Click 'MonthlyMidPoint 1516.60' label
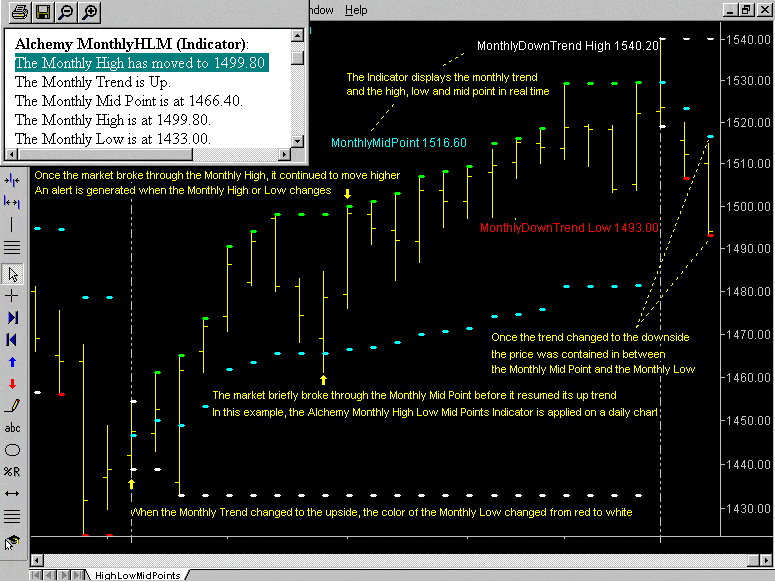Screen dimensions: 775x582 [398, 143]
